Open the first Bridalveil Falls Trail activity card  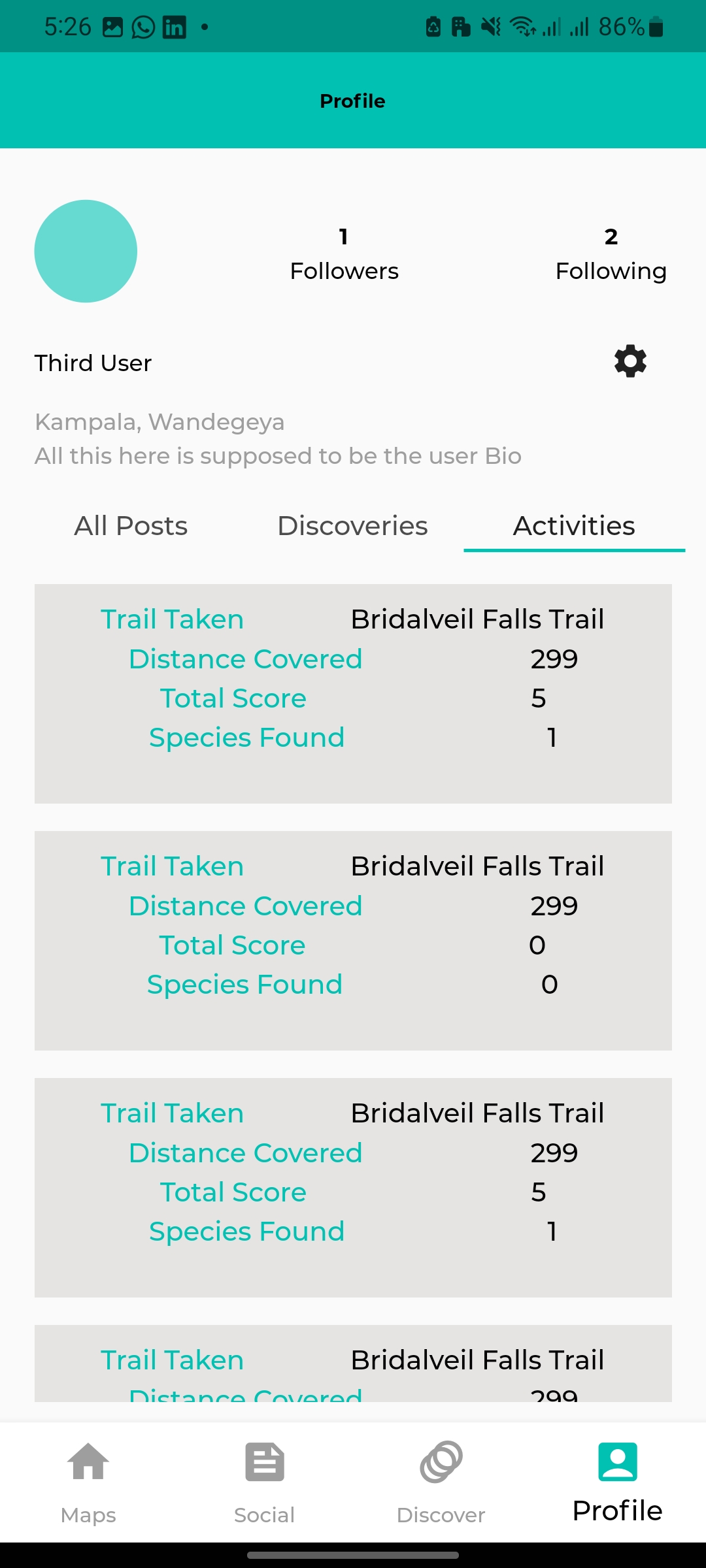pyautogui.click(x=353, y=693)
